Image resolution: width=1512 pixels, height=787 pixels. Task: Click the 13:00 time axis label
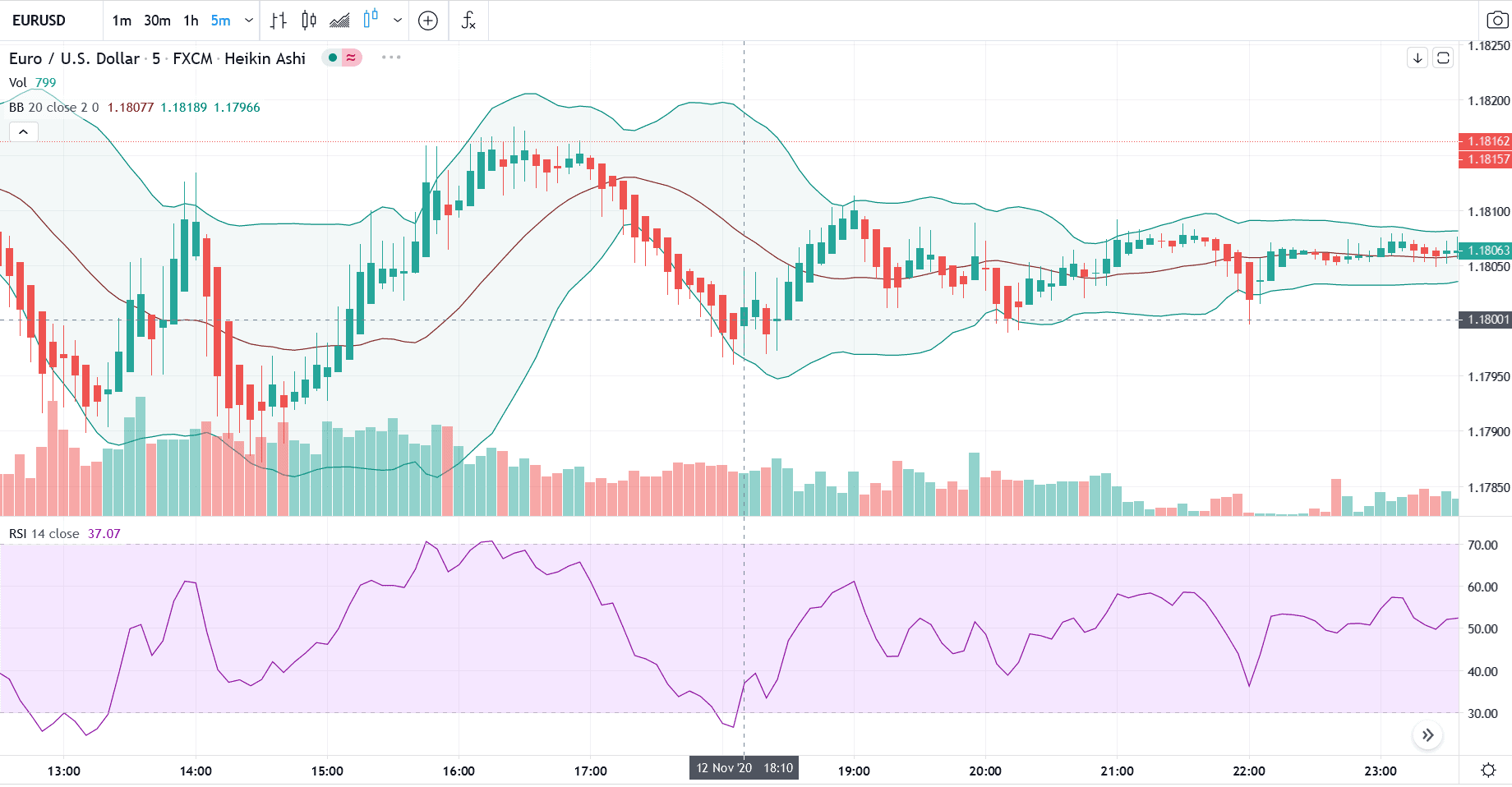point(64,771)
